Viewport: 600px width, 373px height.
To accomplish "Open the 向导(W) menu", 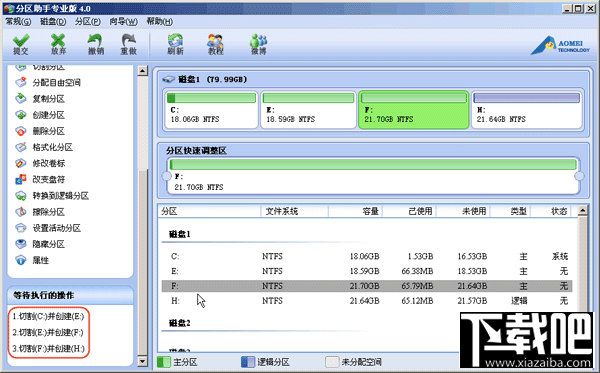I will click(x=123, y=22).
